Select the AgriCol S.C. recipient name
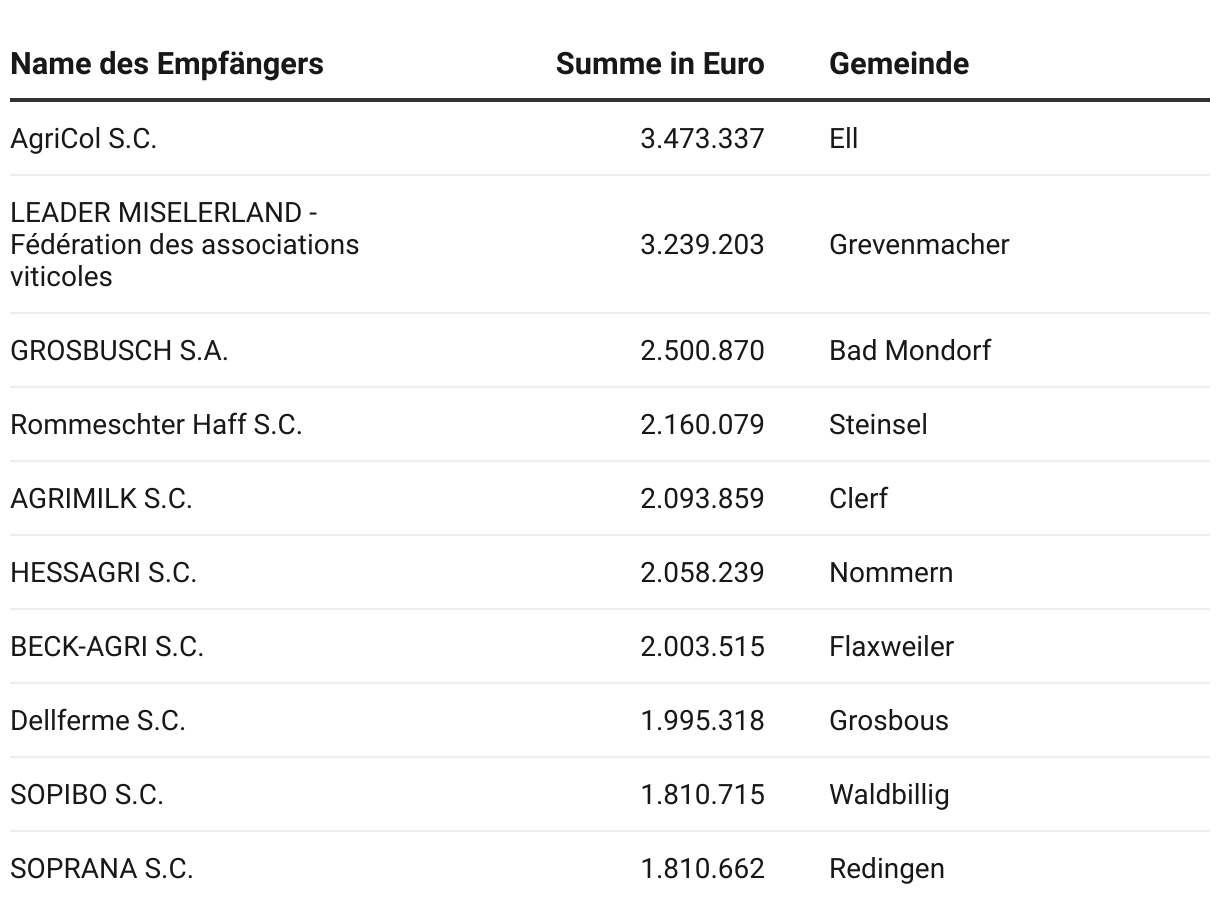The width and height of the screenshot is (1220, 914). [x=84, y=139]
